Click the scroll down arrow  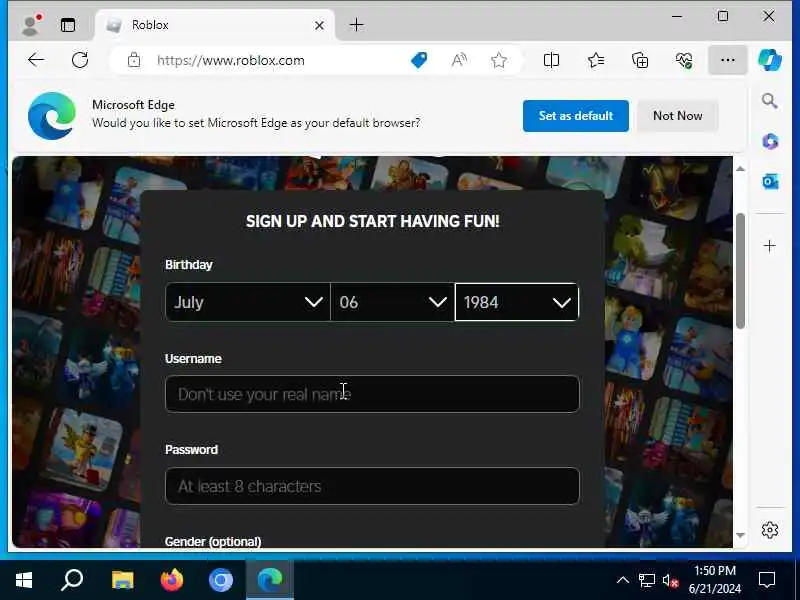[740, 535]
